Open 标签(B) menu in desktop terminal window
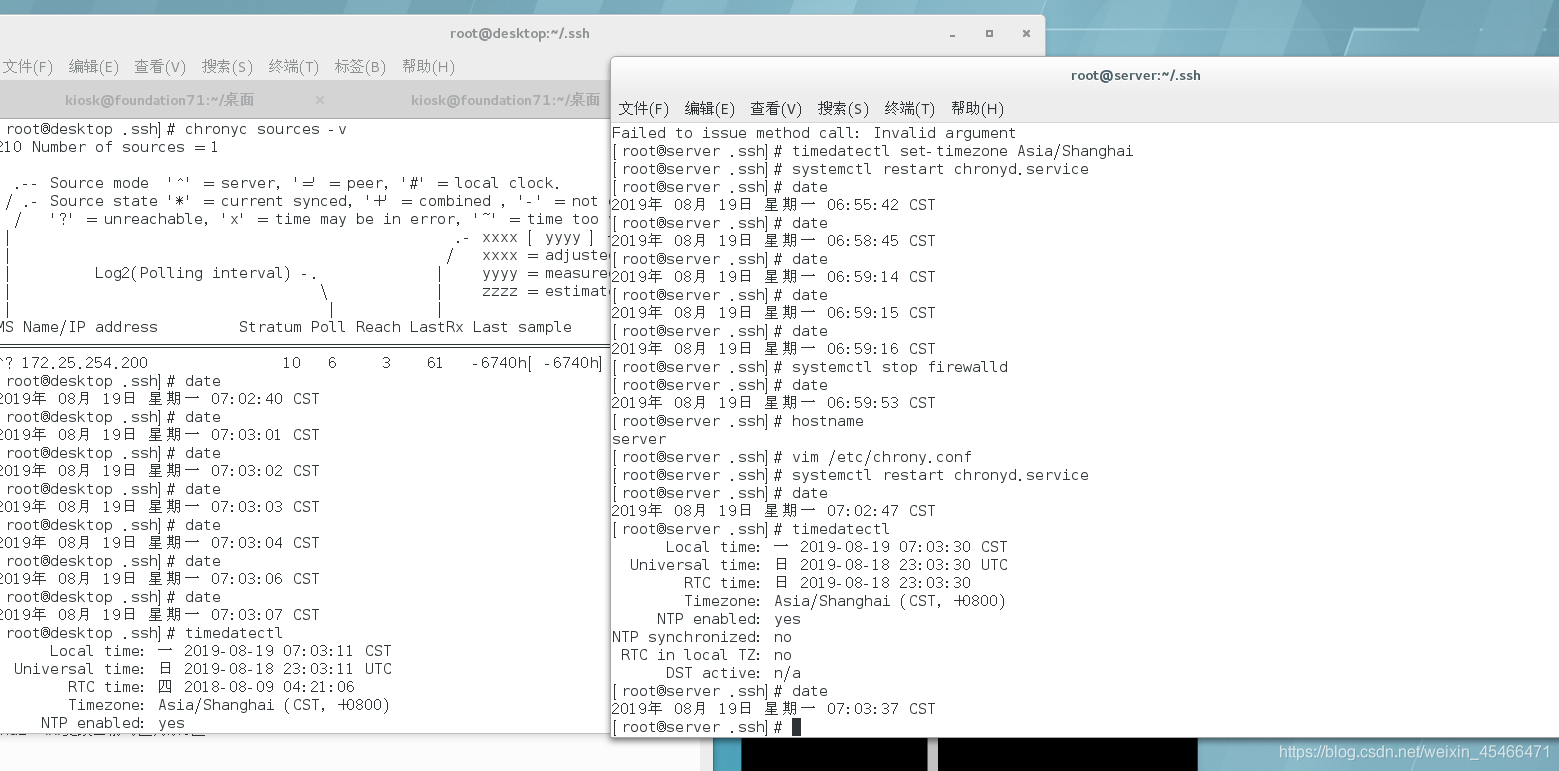The height and width of the screenshot is (771, 1559). tap(360, 67)
